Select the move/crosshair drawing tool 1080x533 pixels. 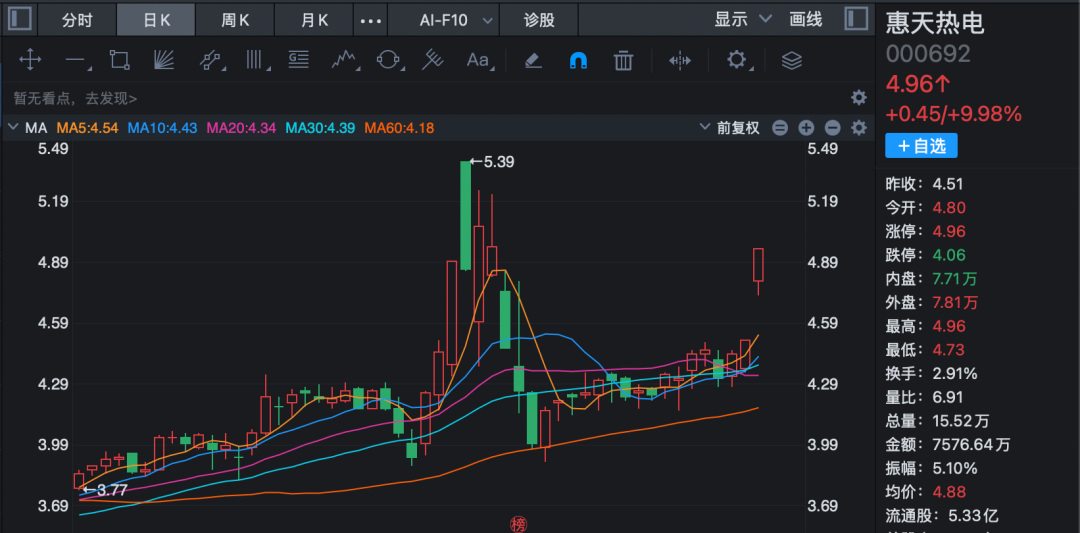(x=30, y=61)
